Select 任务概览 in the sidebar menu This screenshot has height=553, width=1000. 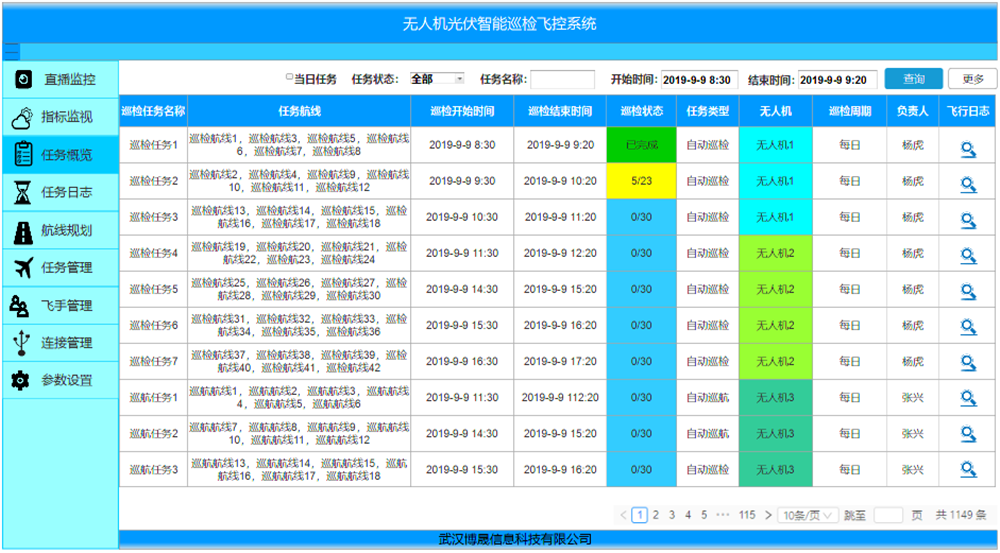coord(60,155)
